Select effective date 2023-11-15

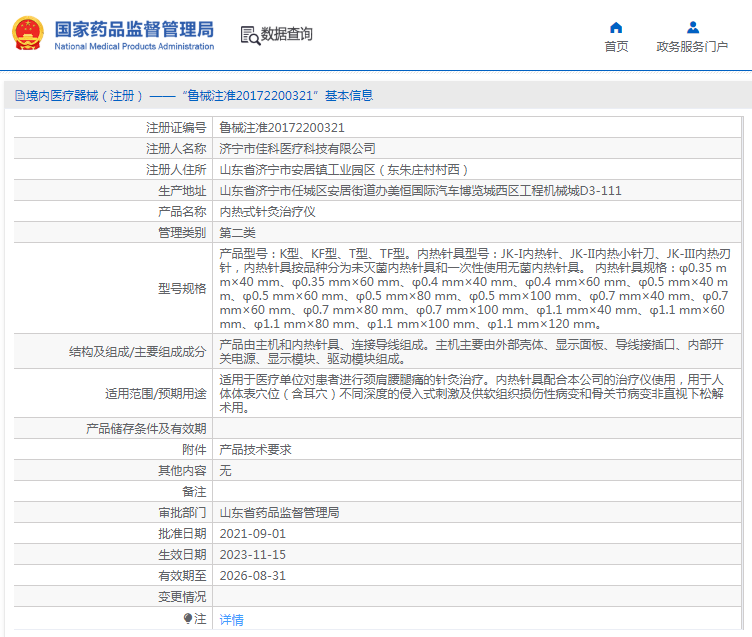(x=253, y=554)
